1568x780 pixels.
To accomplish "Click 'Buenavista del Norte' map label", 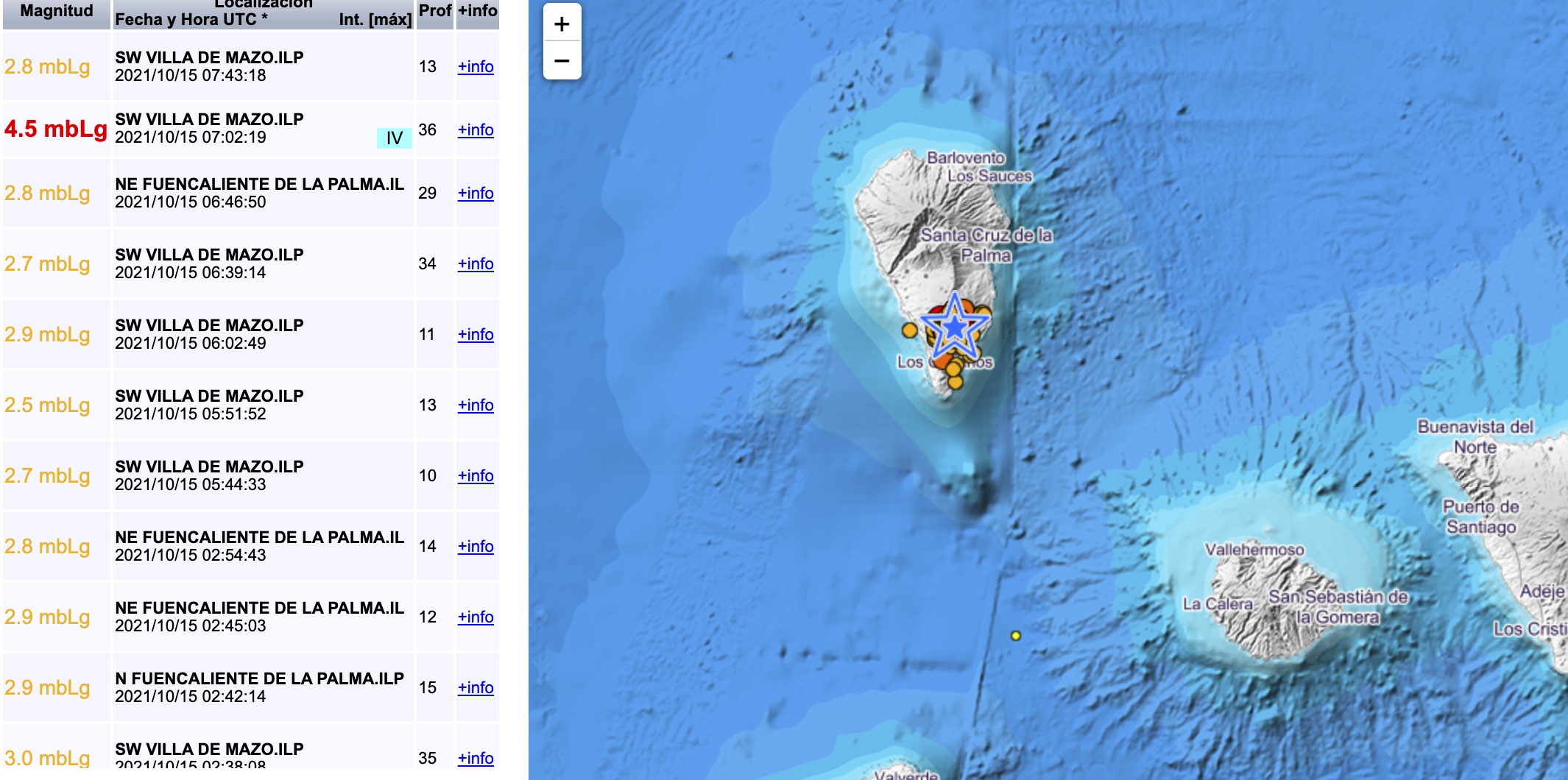I will tap(1475, 436).
